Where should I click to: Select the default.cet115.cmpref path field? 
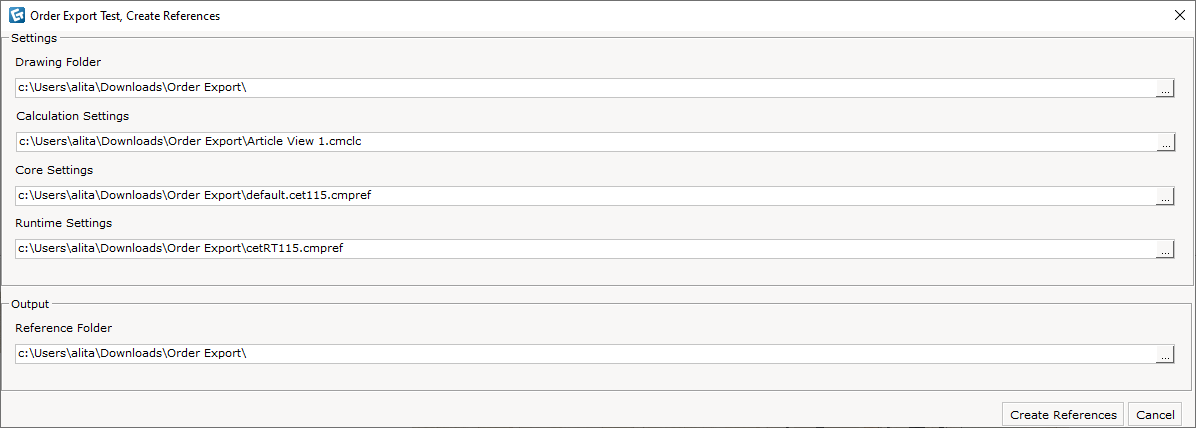click(586, 195)
